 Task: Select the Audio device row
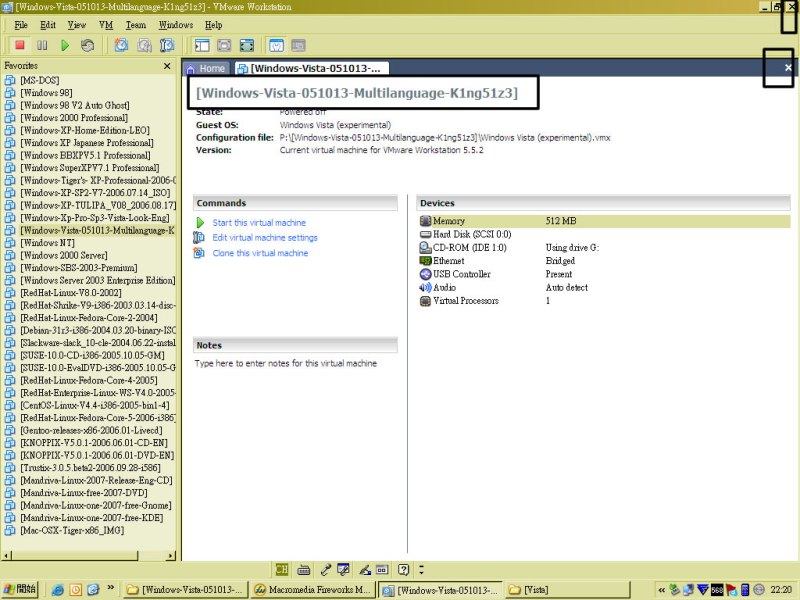(x=438, y=287)
